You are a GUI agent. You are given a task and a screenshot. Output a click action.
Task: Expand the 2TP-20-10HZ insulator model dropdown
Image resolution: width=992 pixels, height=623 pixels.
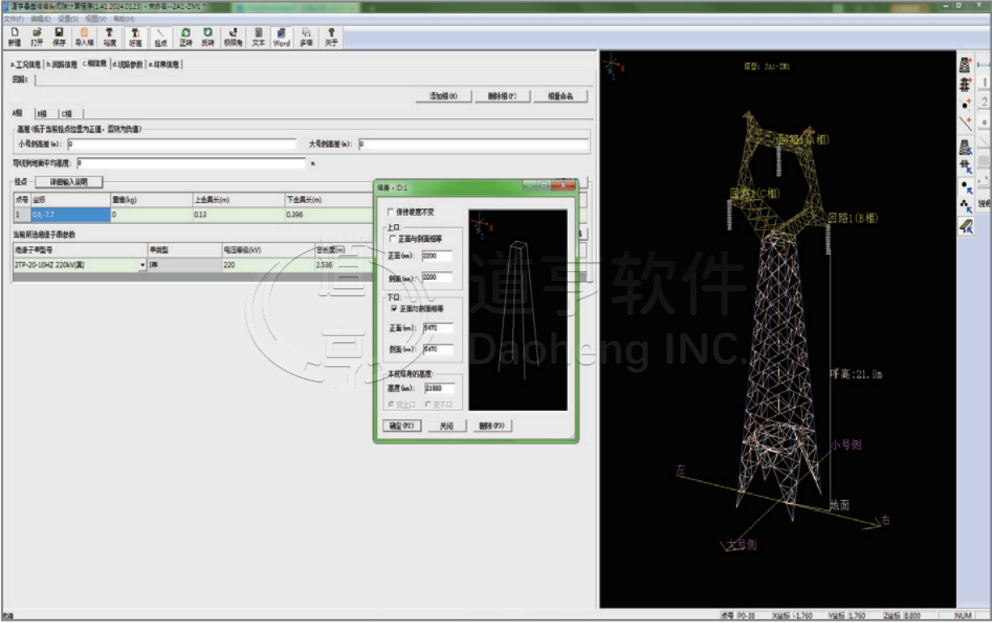(141, 265)
